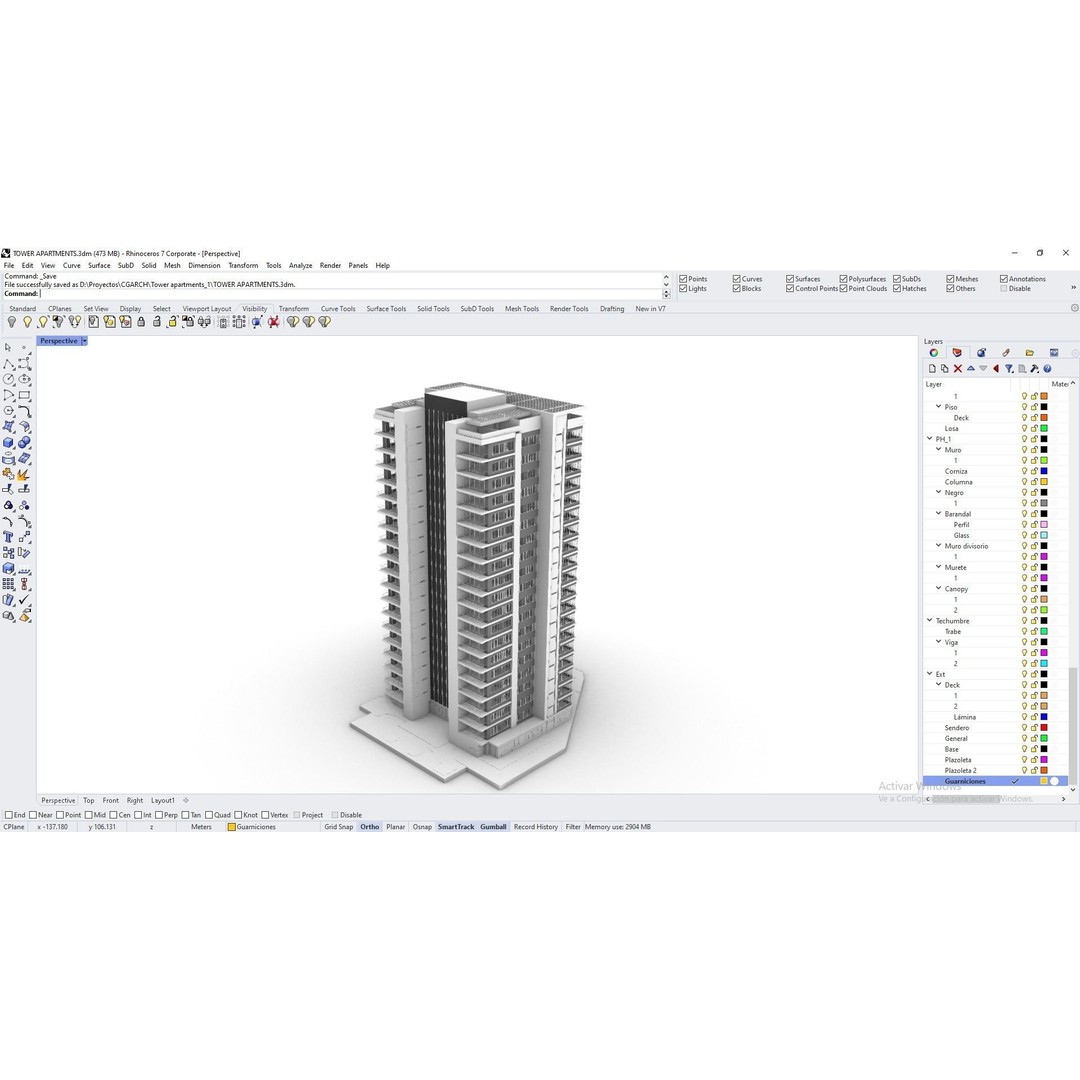1080x1080 pixels.
Task: Switch to the Mesh Tools toolbar tab
Action: coord(521,309)
